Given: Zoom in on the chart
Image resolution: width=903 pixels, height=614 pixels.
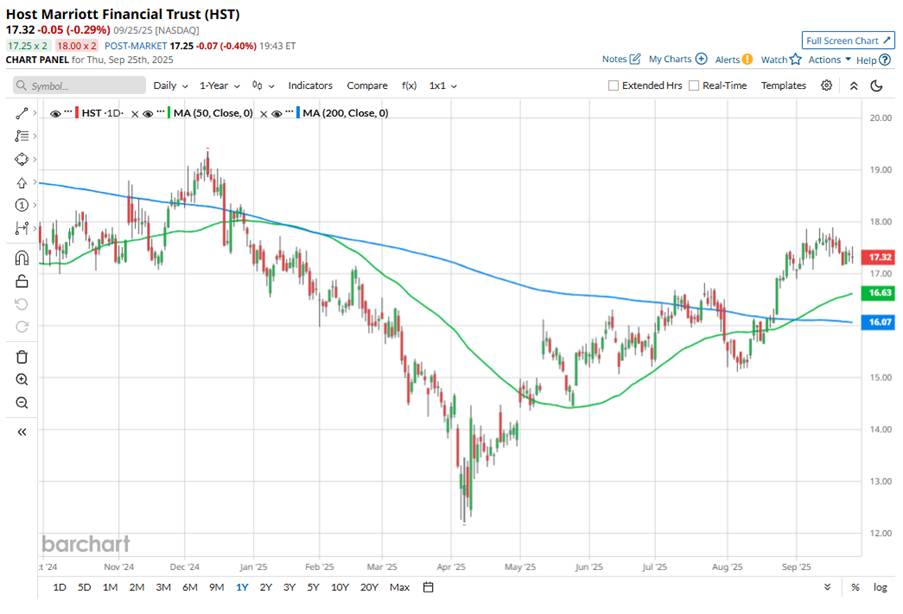Looking at the screenshot, I should click(22, 380).
